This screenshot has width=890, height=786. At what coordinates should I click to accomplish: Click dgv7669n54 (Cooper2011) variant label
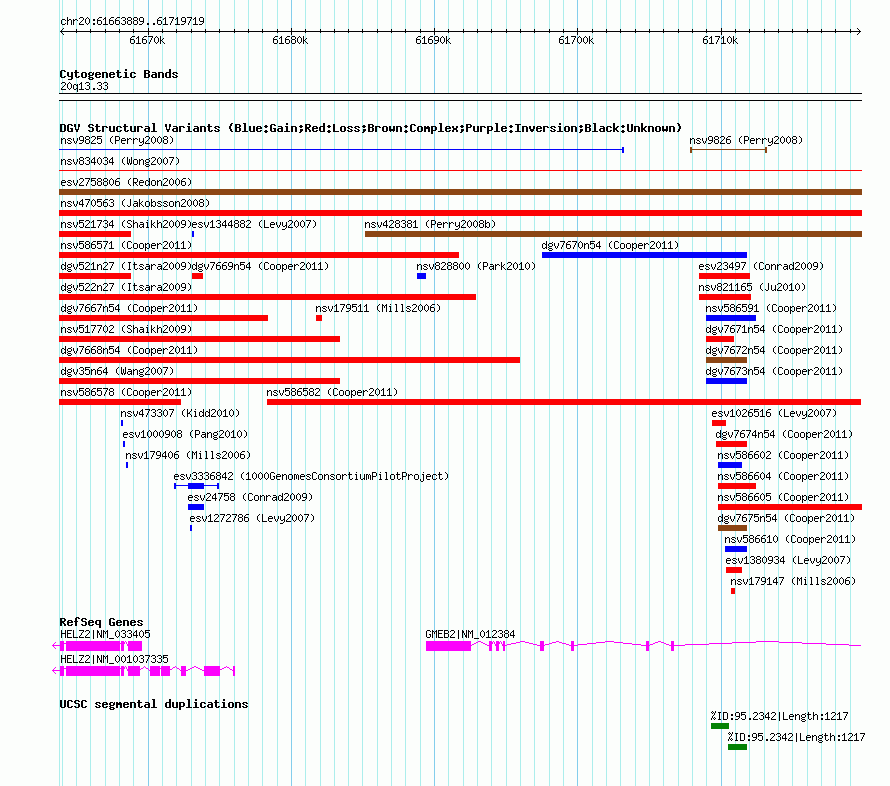point(261,266)
